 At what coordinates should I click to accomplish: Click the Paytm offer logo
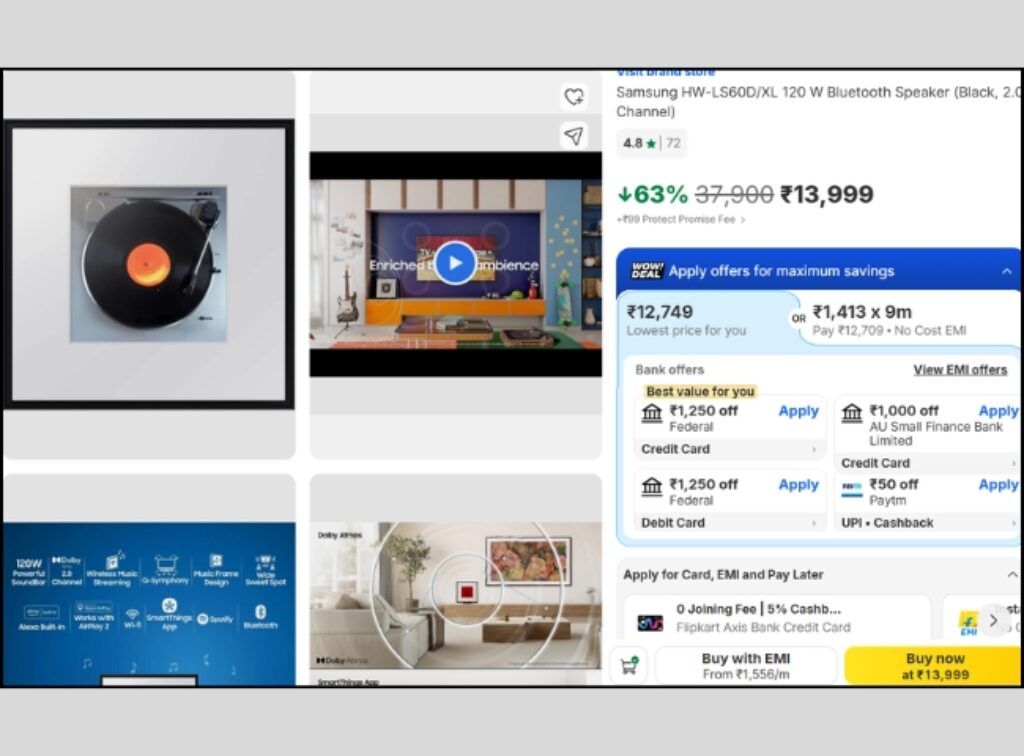[x=852, y=488]
